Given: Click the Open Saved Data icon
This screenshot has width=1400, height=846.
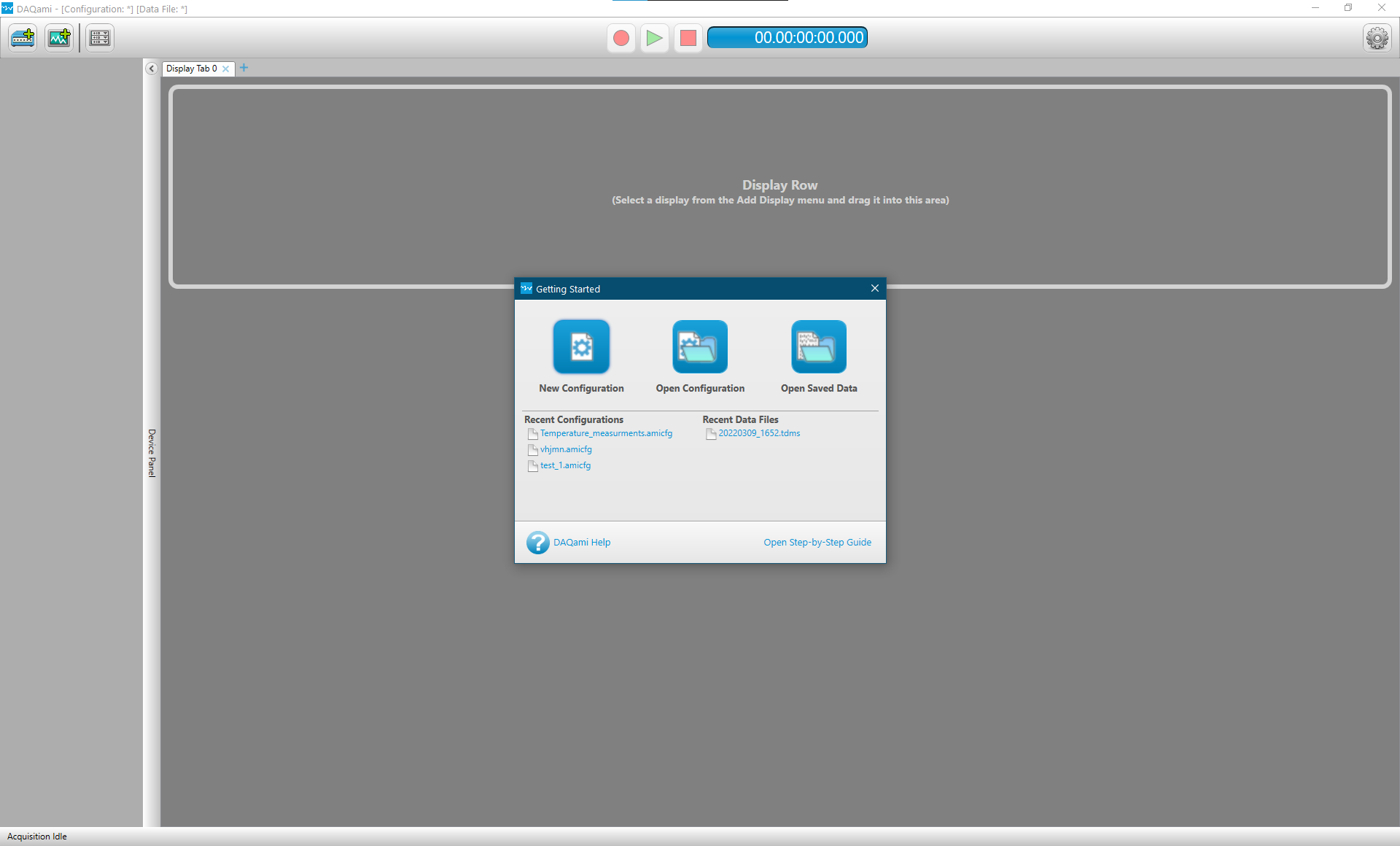Looking at the screenshot, I should pyautogui.click(x=819, y=346).
